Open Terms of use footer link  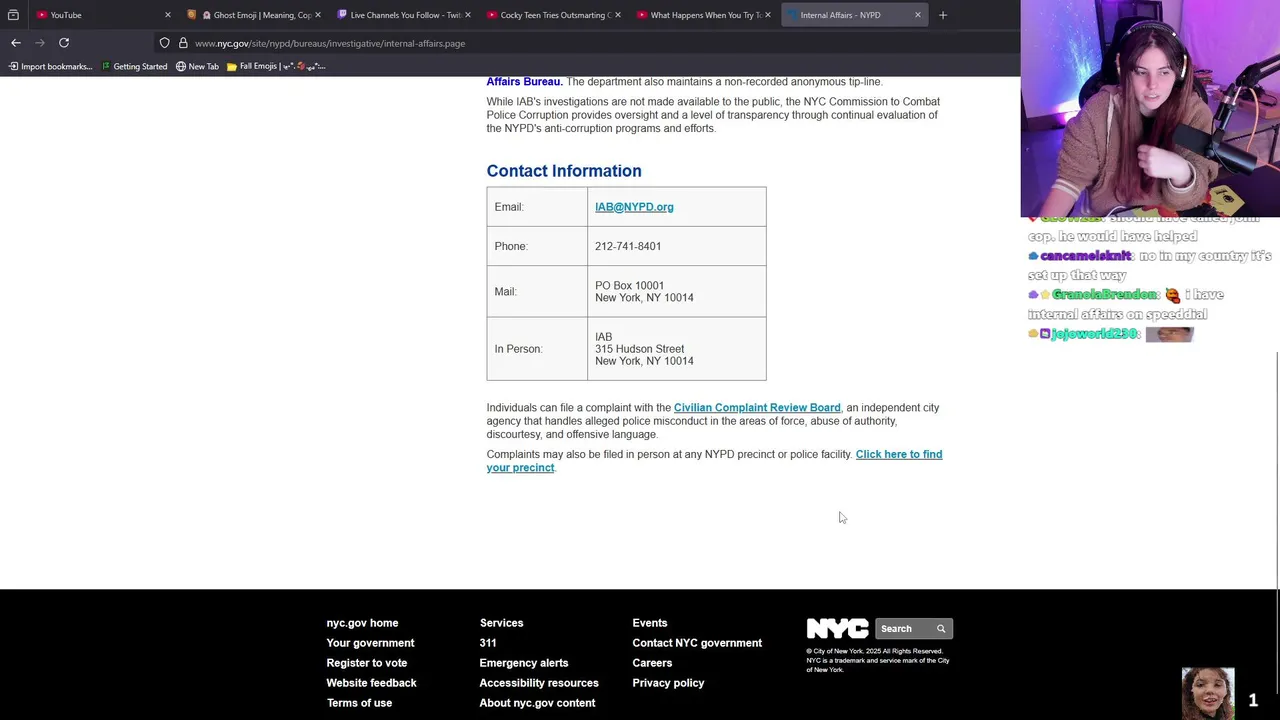359,703
